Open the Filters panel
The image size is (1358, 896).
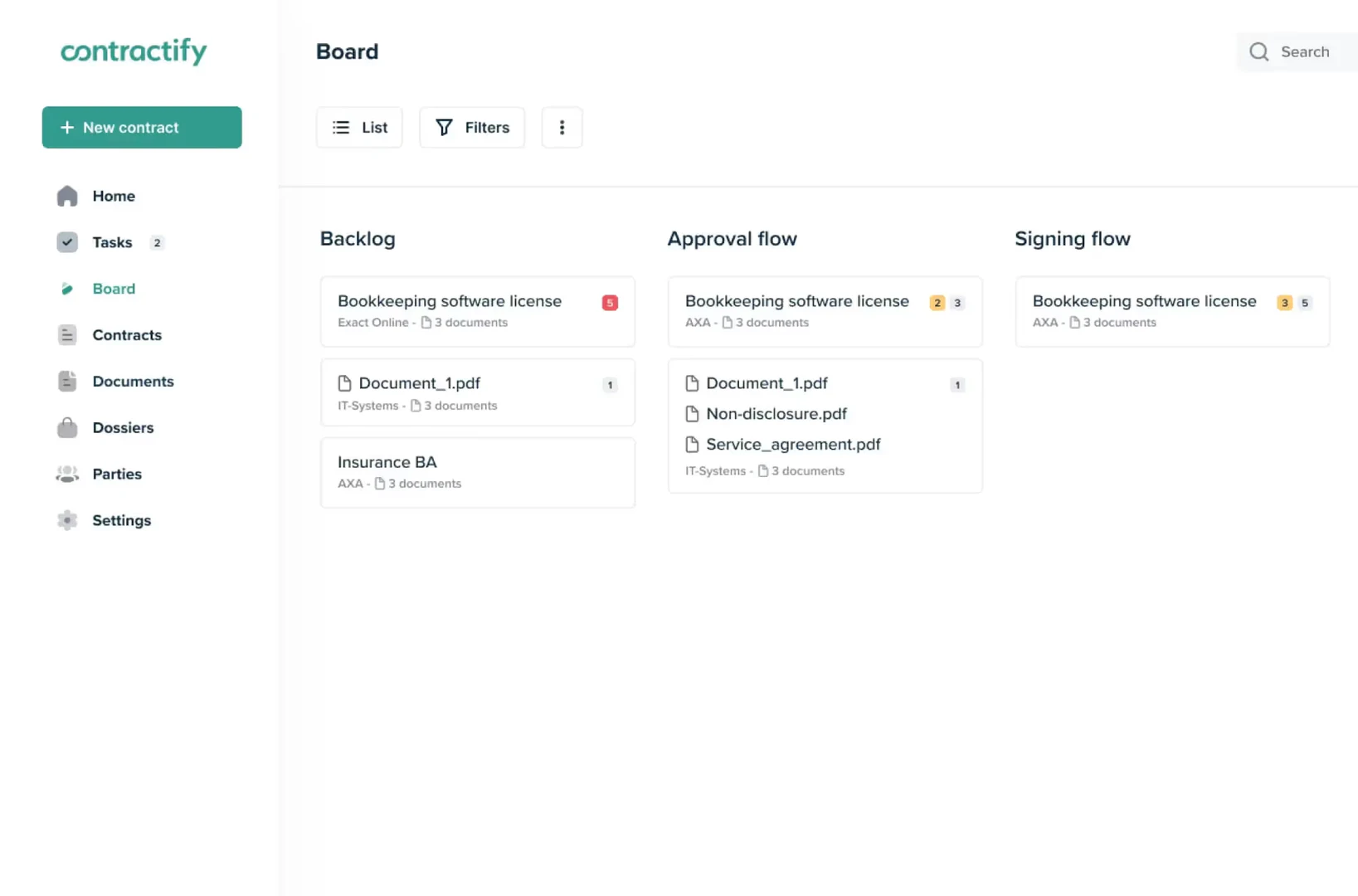click(471, 127)
